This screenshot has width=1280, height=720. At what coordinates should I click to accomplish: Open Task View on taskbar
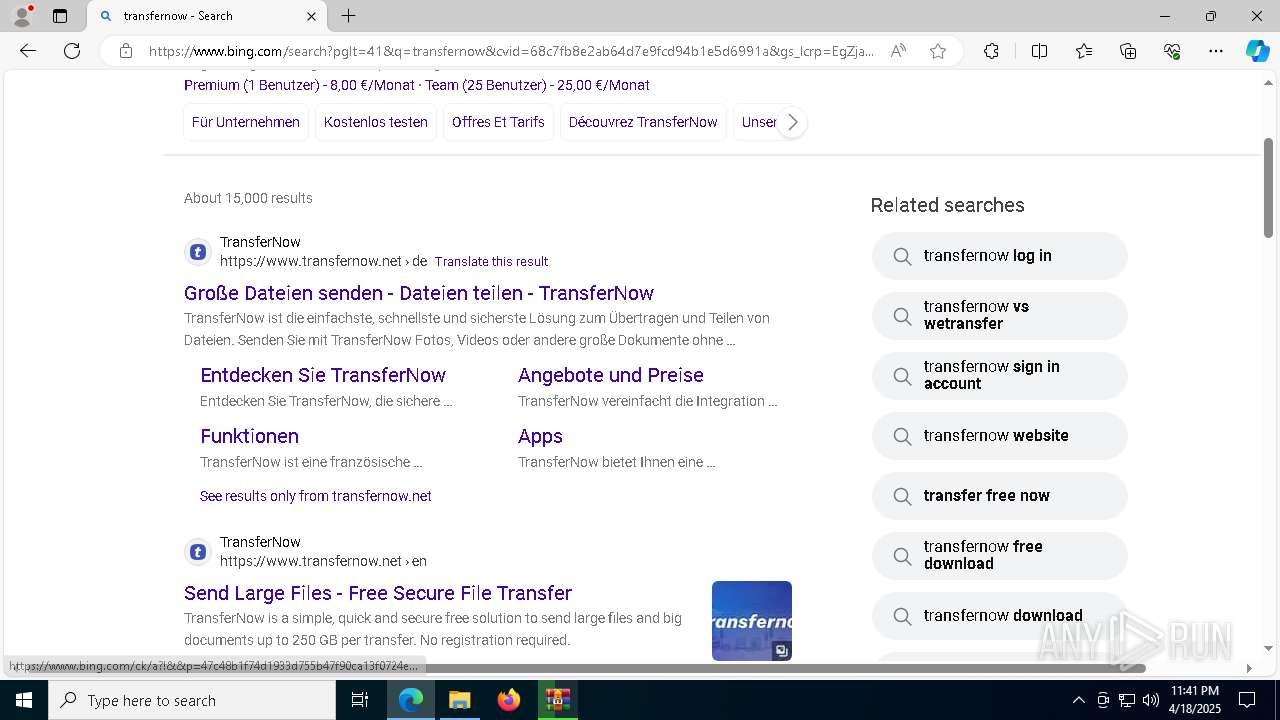pos(360,700)
